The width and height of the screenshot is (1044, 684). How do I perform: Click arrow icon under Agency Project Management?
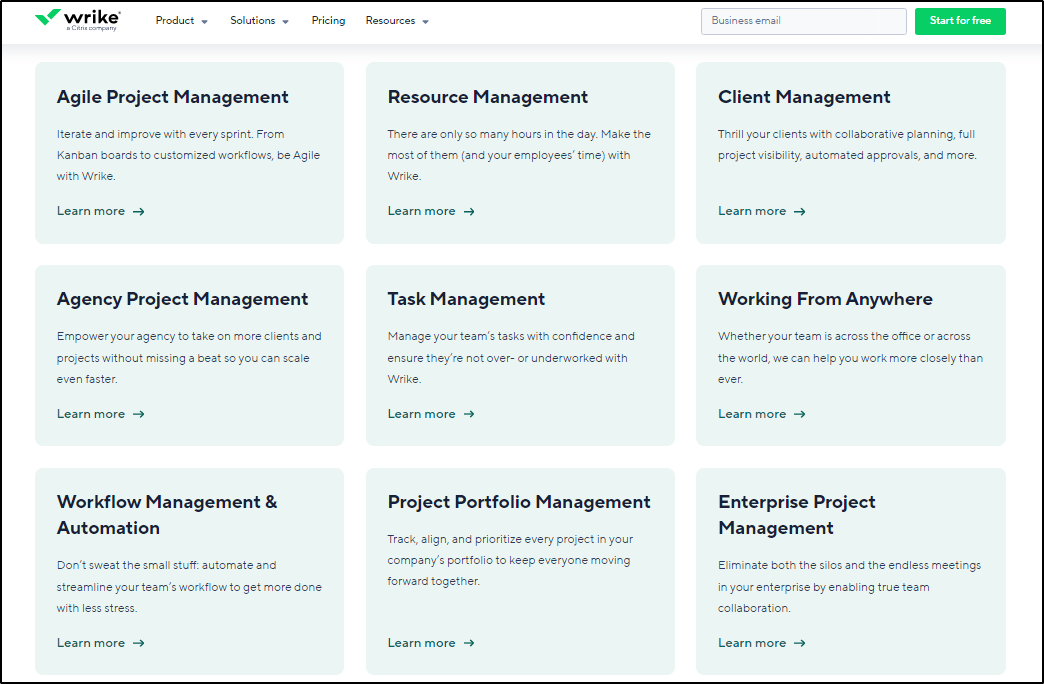(x=139, y=414)
